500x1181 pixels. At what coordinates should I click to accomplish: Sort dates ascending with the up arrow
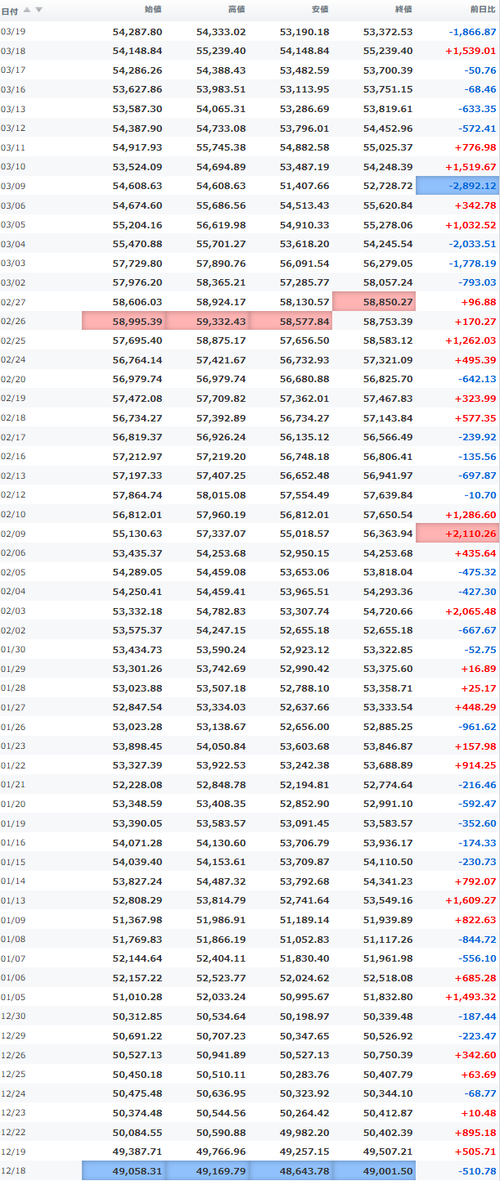28,10
